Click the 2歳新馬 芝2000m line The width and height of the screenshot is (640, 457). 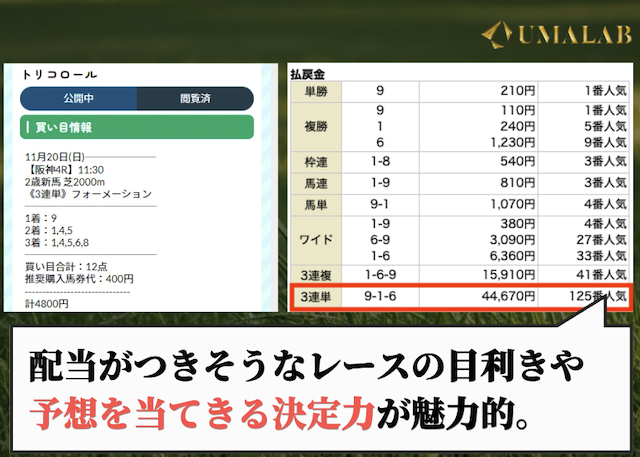pyautogui.click(x=64, y=182)
